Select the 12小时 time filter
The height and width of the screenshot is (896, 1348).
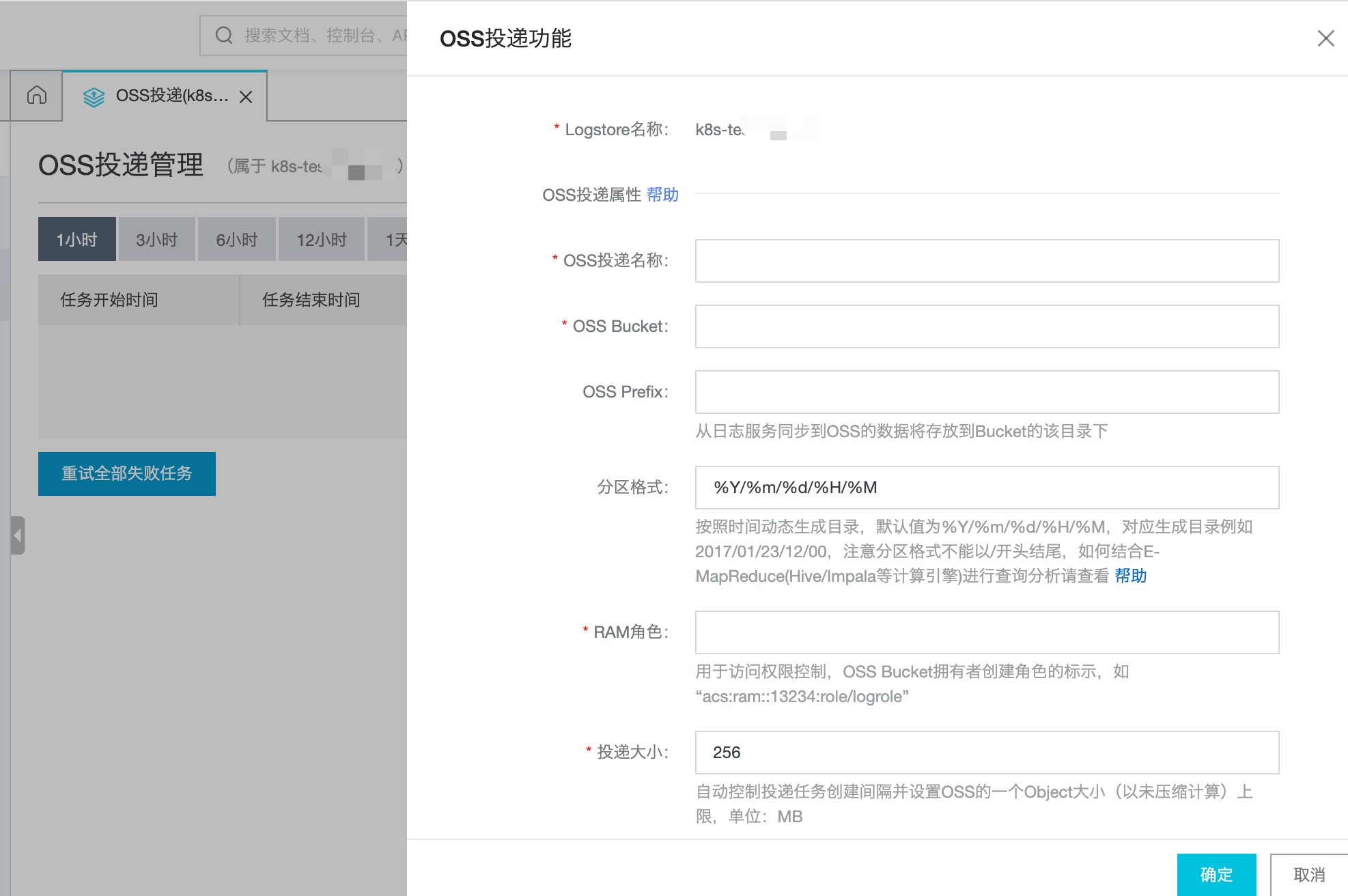tap(321, 239)
